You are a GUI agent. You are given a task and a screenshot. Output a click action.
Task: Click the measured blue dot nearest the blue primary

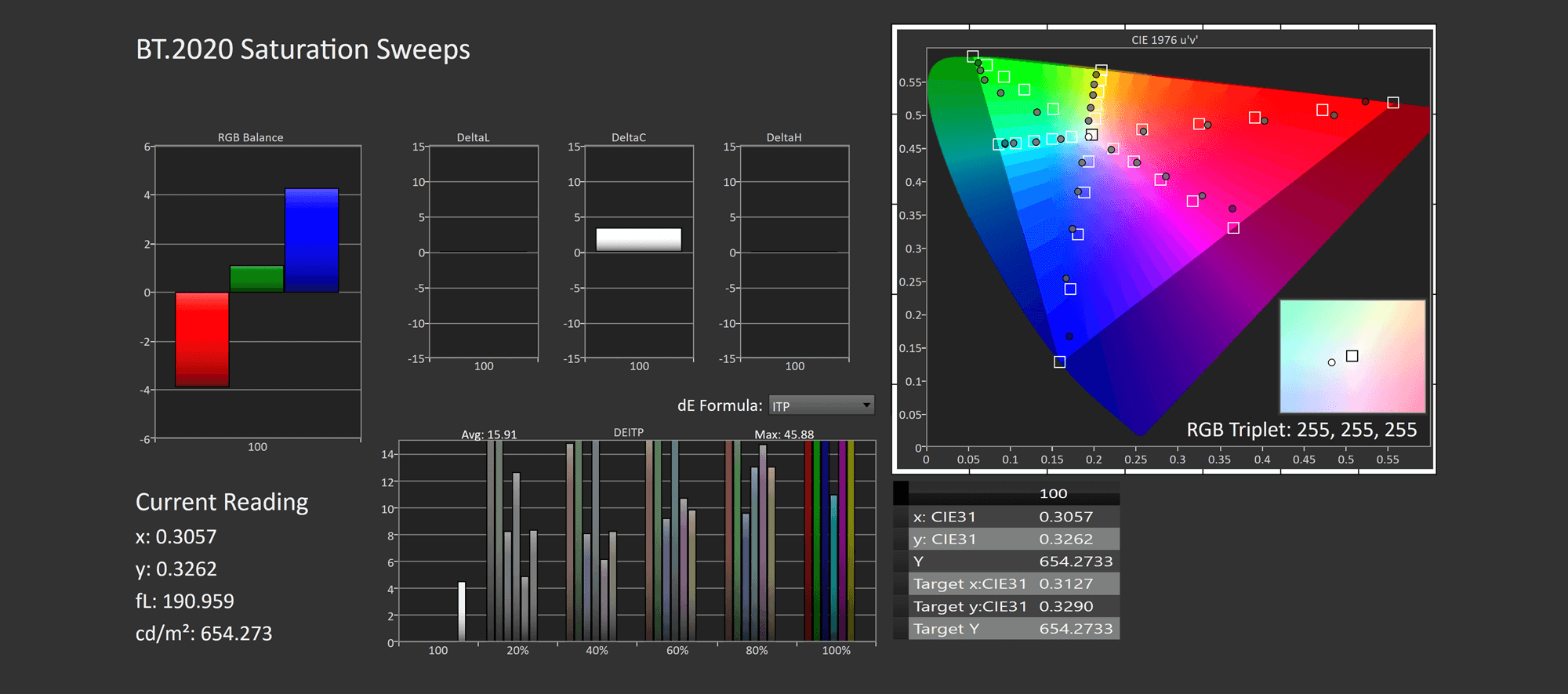[1069, 336]
